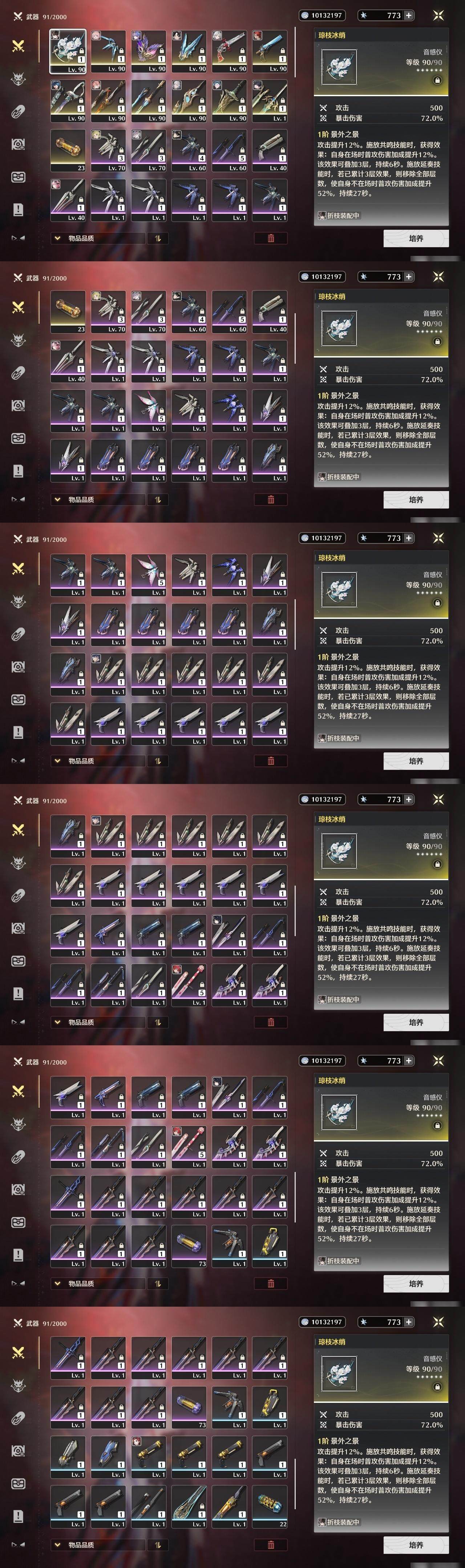Open the exclamation-mark sidebar category in top screenshot
Screen dimensions: 465x1568
(18, 209)
